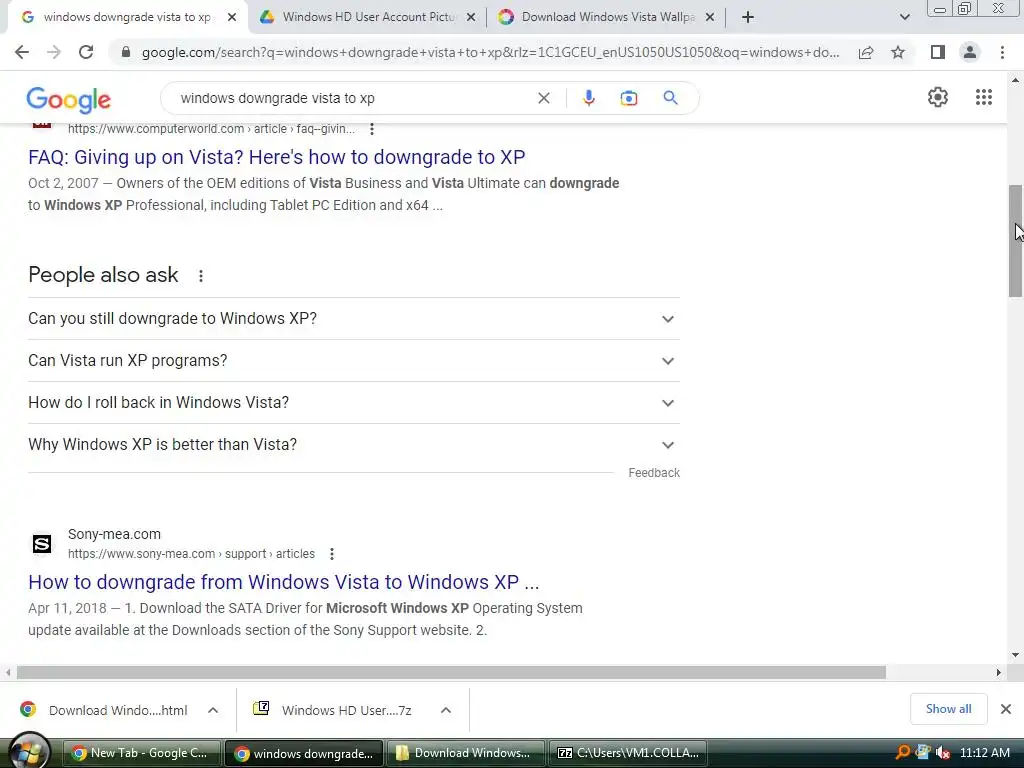Click the Sony-mea site favicon
The image size is (1024, 768).
click(42, 543)
